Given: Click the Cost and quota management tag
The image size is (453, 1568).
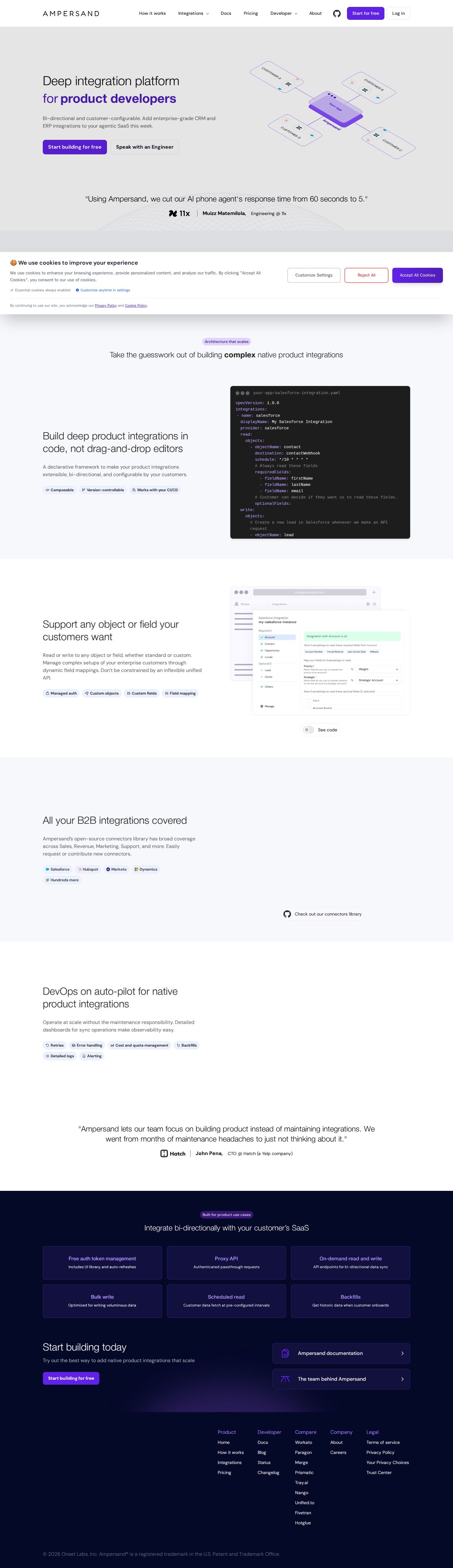Looking at the screenshot, I should [139, 1045].
